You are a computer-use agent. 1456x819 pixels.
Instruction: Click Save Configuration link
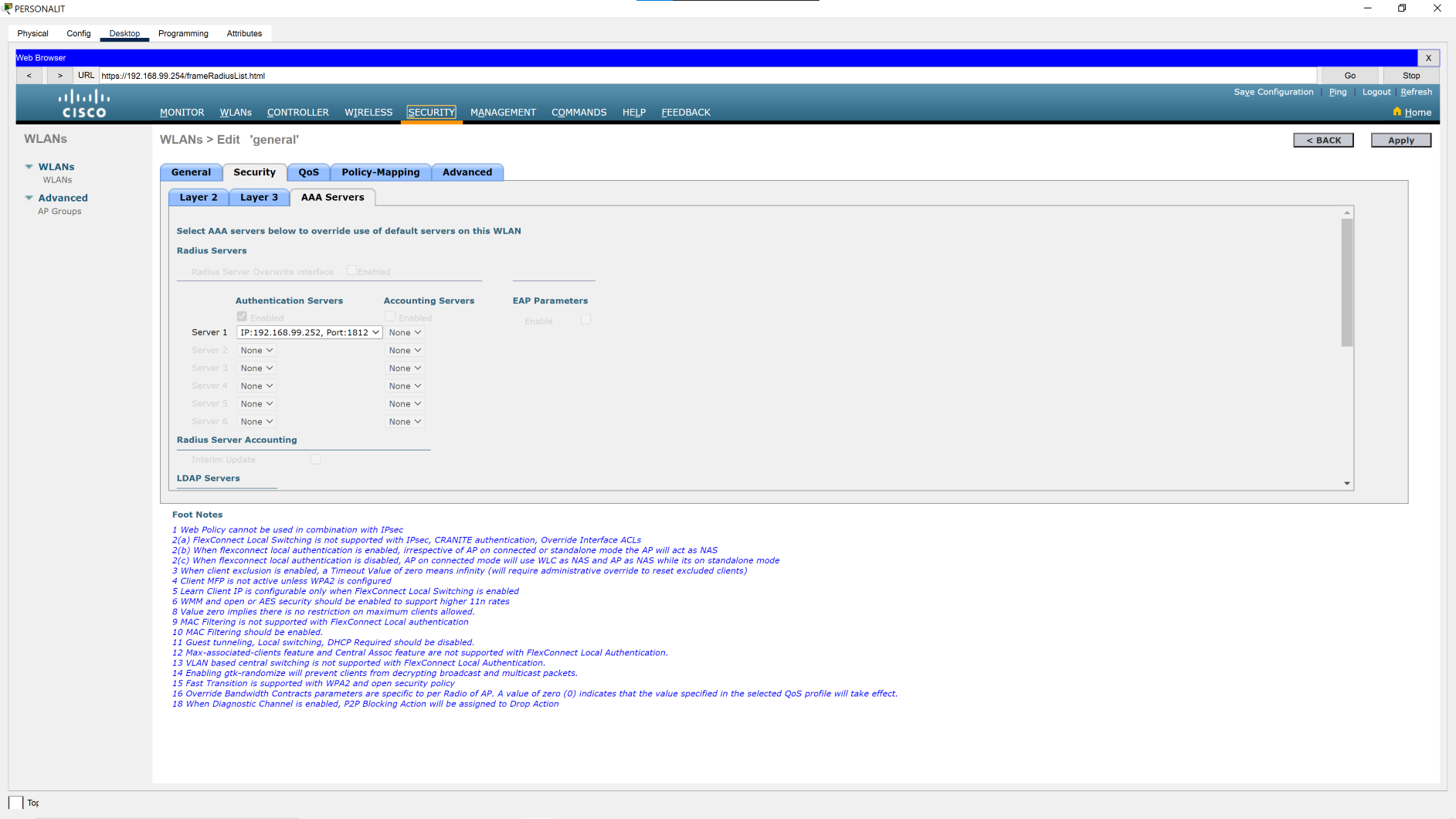tap(1273, 92)
